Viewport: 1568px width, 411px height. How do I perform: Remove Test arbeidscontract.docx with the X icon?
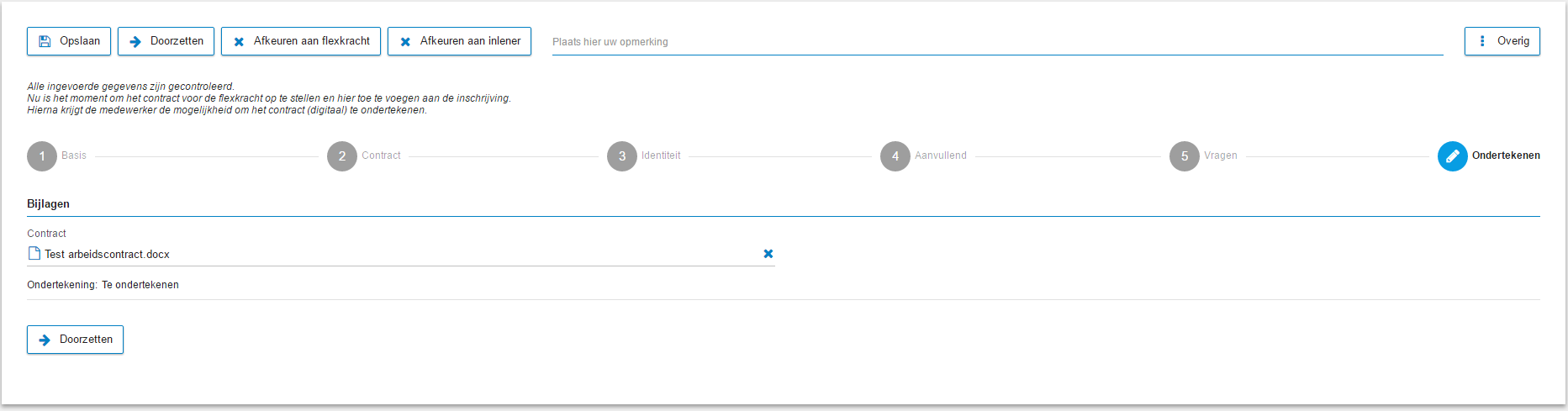click(768, 254)
